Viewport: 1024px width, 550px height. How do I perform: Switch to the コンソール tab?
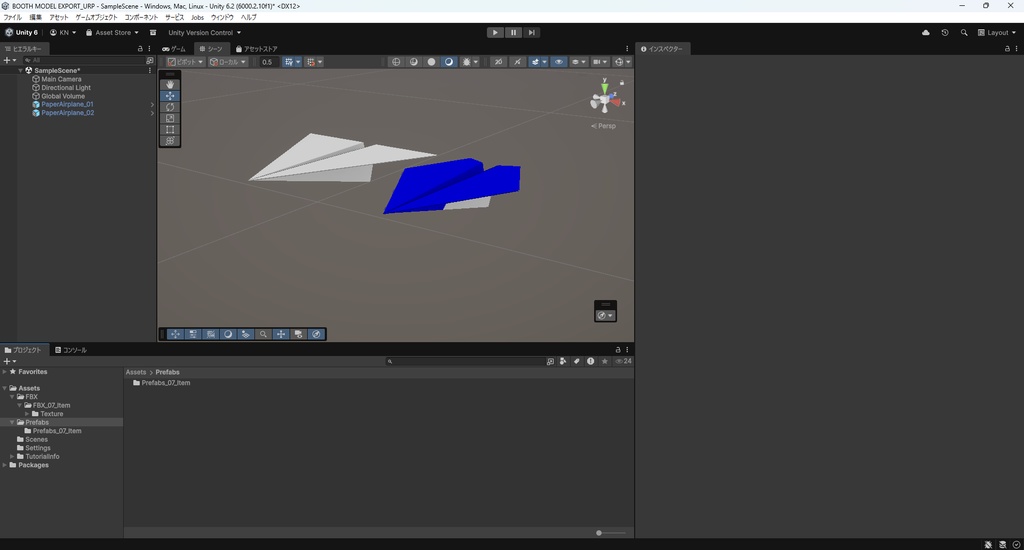pyautogui.click(x=71, y=350)
